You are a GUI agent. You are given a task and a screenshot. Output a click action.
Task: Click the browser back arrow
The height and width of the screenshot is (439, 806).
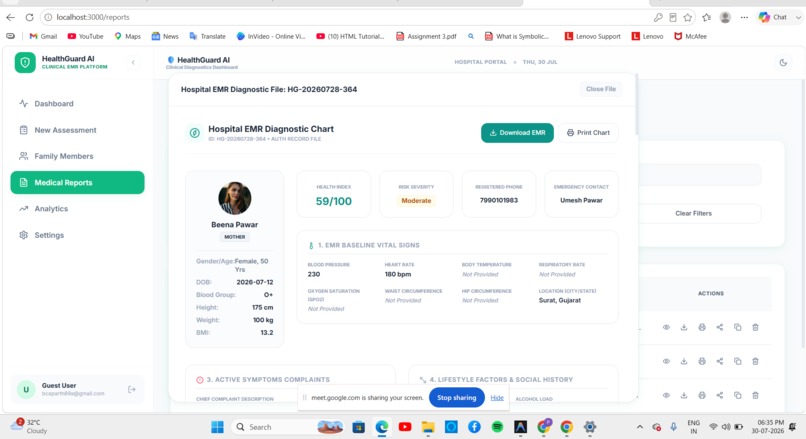coord(11,17)
